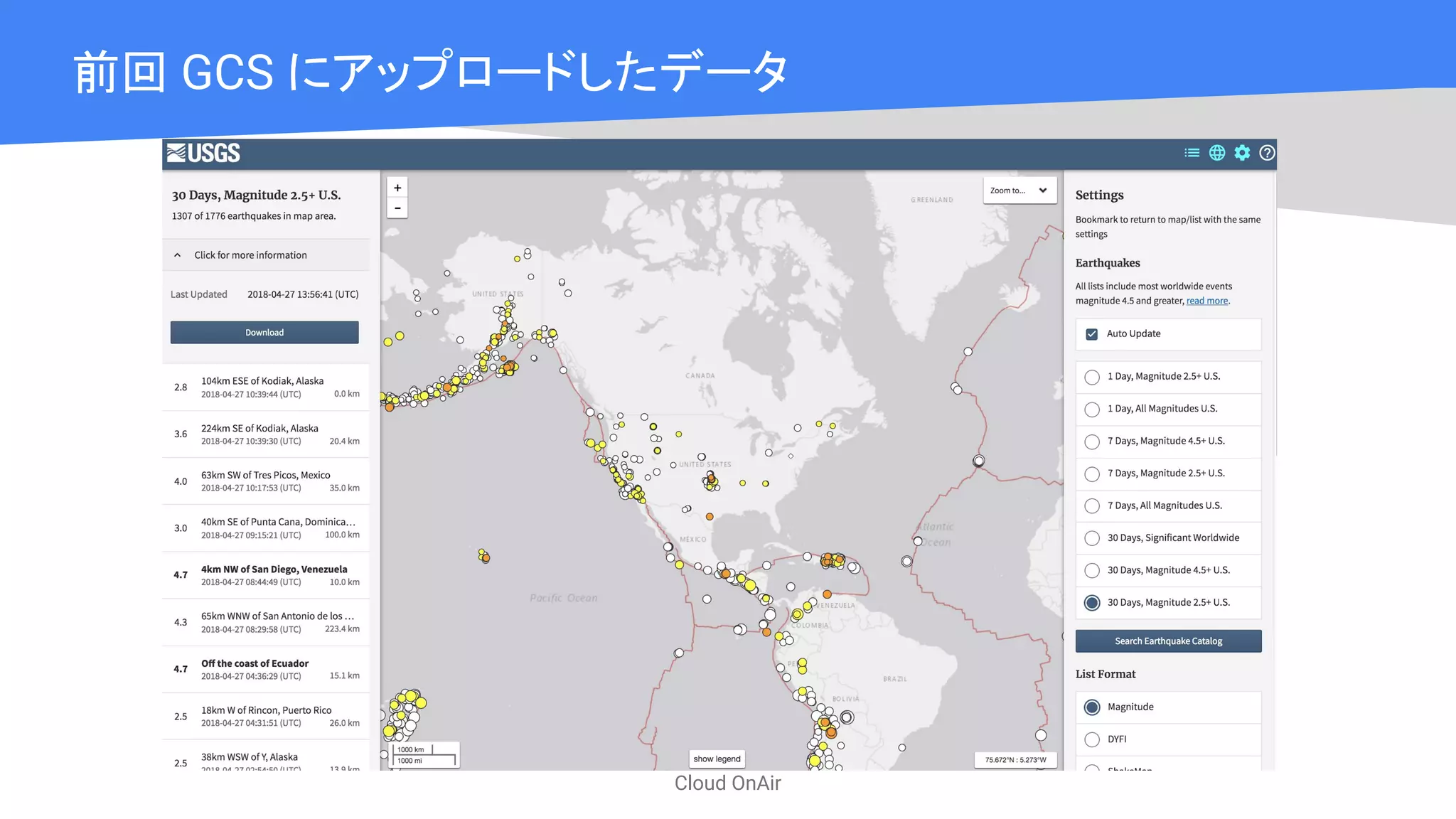Open 38km WSW of Y, Alaska entry
This screenshot has width=1456, height=819.
(266, 756)
